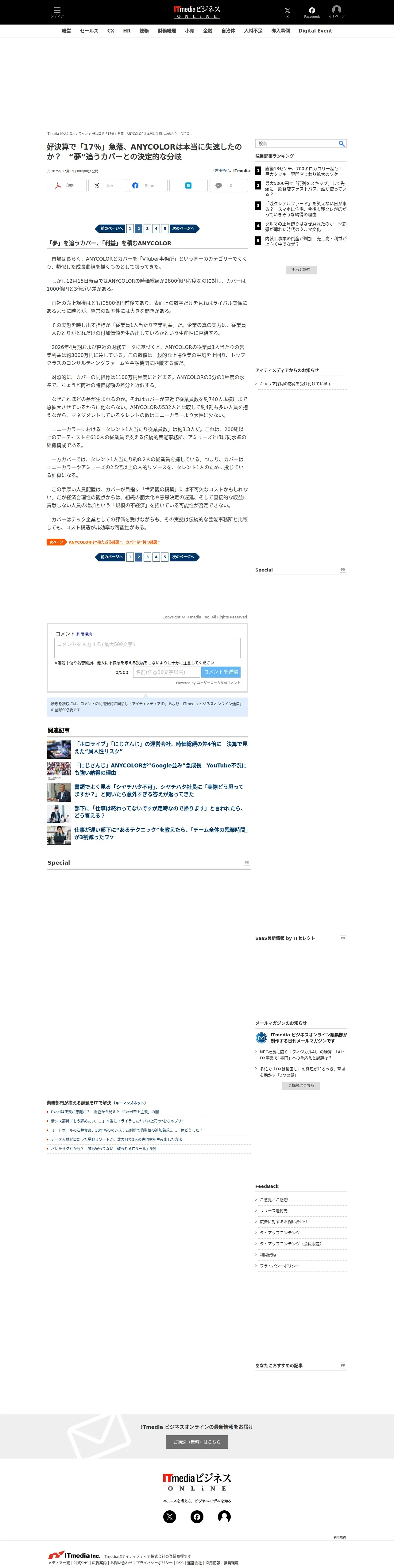
Task: Click footer Facebook circle icon
Action: (x=197, y=1516)
